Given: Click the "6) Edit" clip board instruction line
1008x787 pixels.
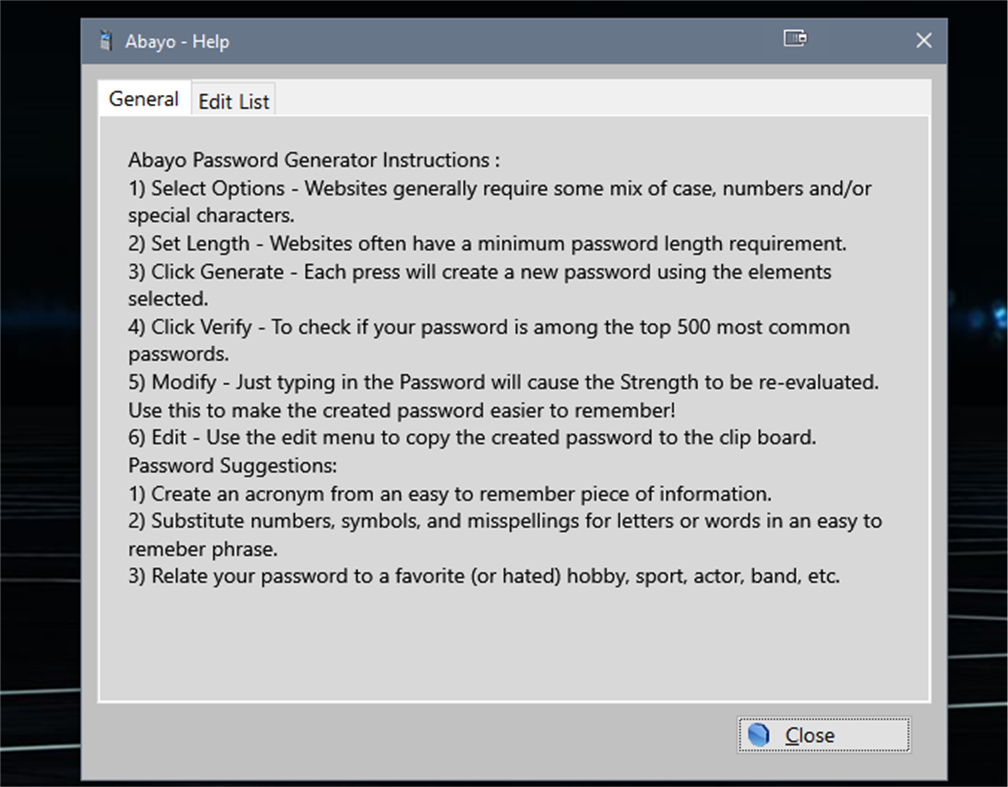Looking at the screenshot, I should click(473, 437).
